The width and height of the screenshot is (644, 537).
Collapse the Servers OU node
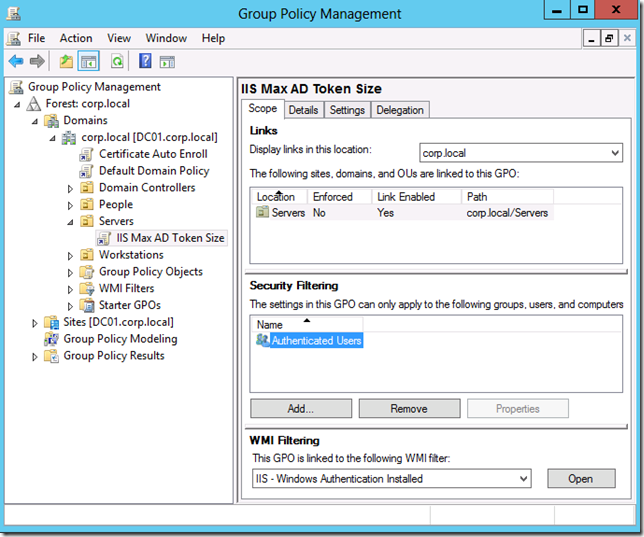pos(70,221)
